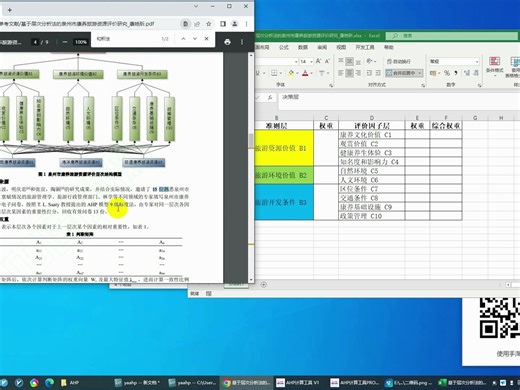Click the PDF page number field

(36, 42)
